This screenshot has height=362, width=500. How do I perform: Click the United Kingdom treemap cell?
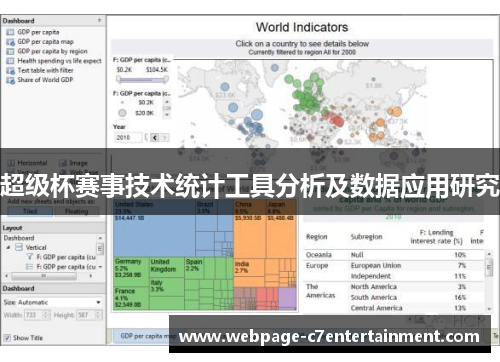pyautogui.click(x=167, y=267)
